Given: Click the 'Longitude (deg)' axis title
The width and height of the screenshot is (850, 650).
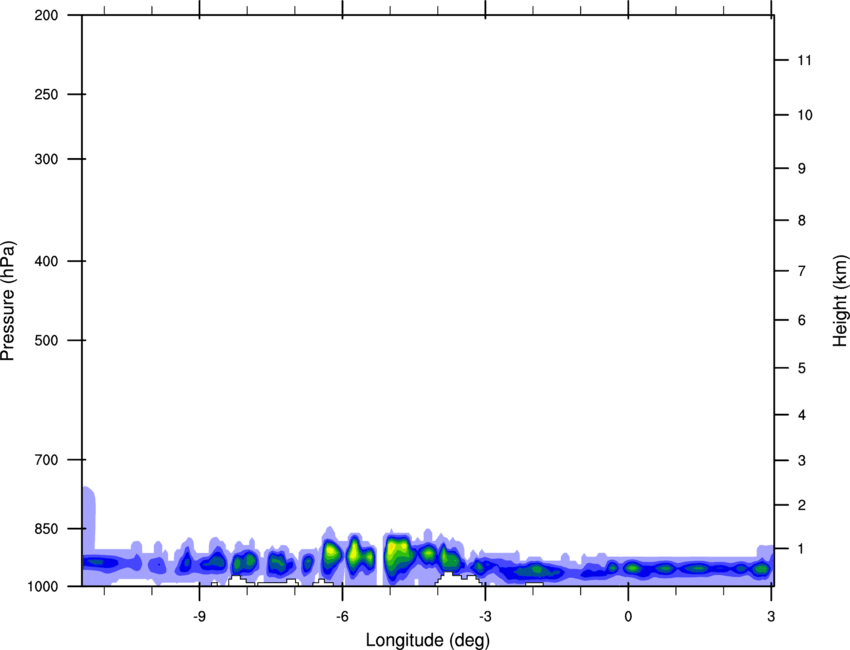Looking at the screenshot, I should [428, 640].
